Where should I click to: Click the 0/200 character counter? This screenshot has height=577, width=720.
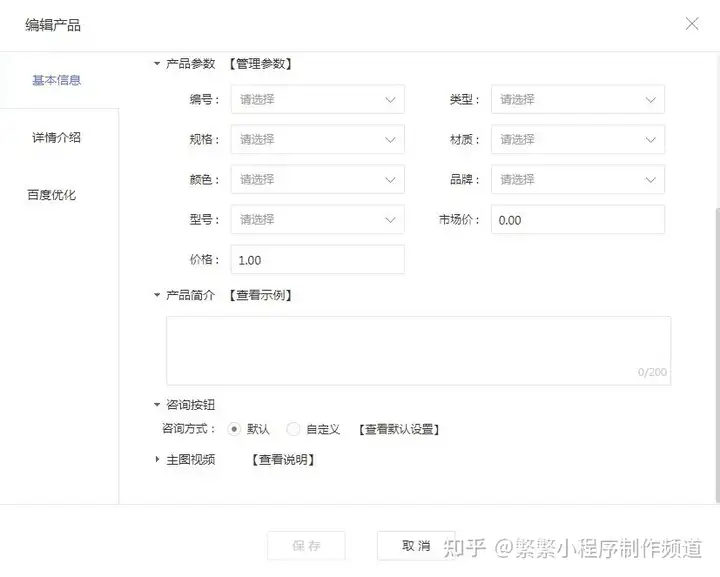652,372
